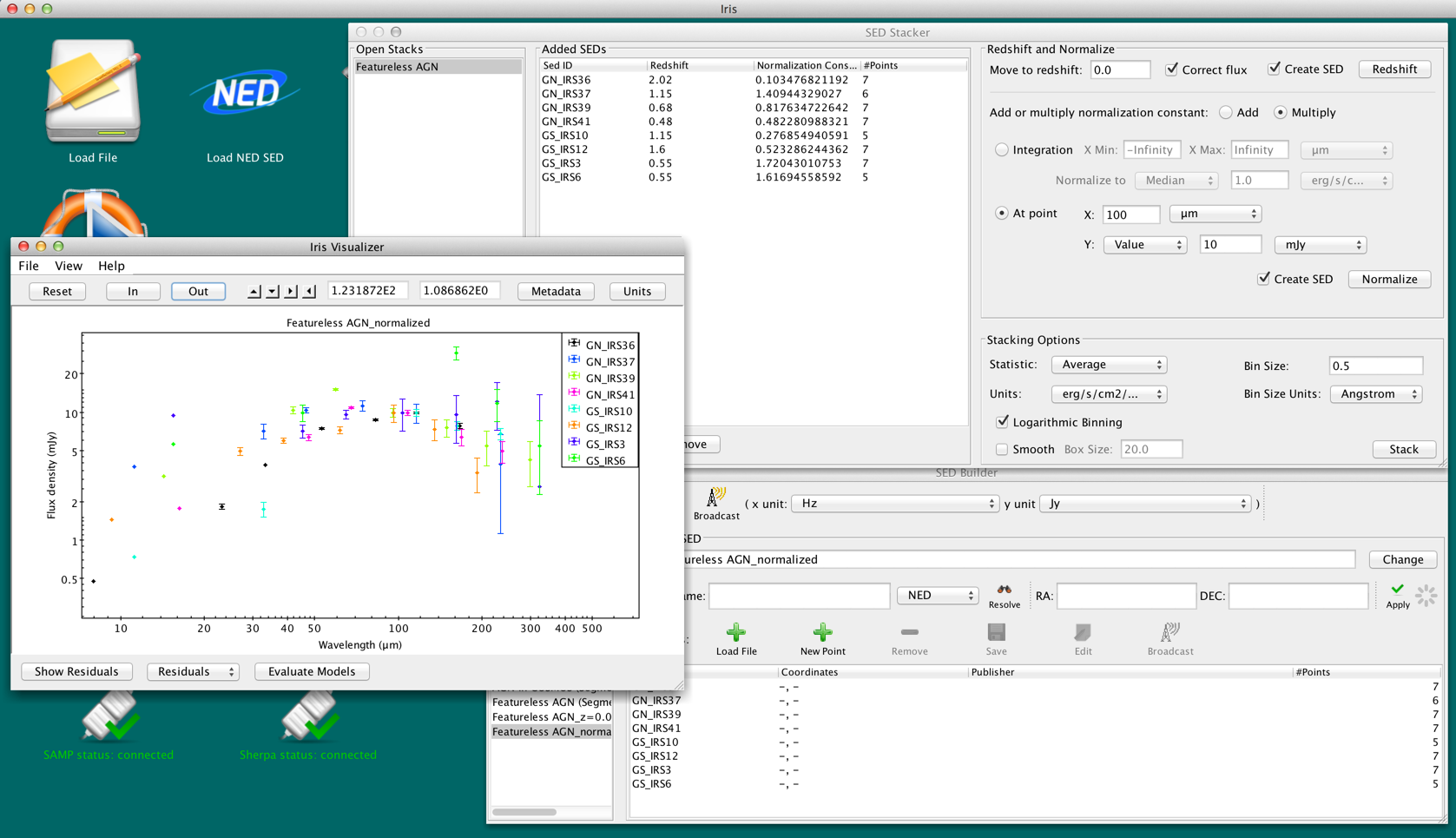Click the GN_IRS39 legend entry in plot
The width and height of the screenshot is (1456, 838).
coord(601,379)
